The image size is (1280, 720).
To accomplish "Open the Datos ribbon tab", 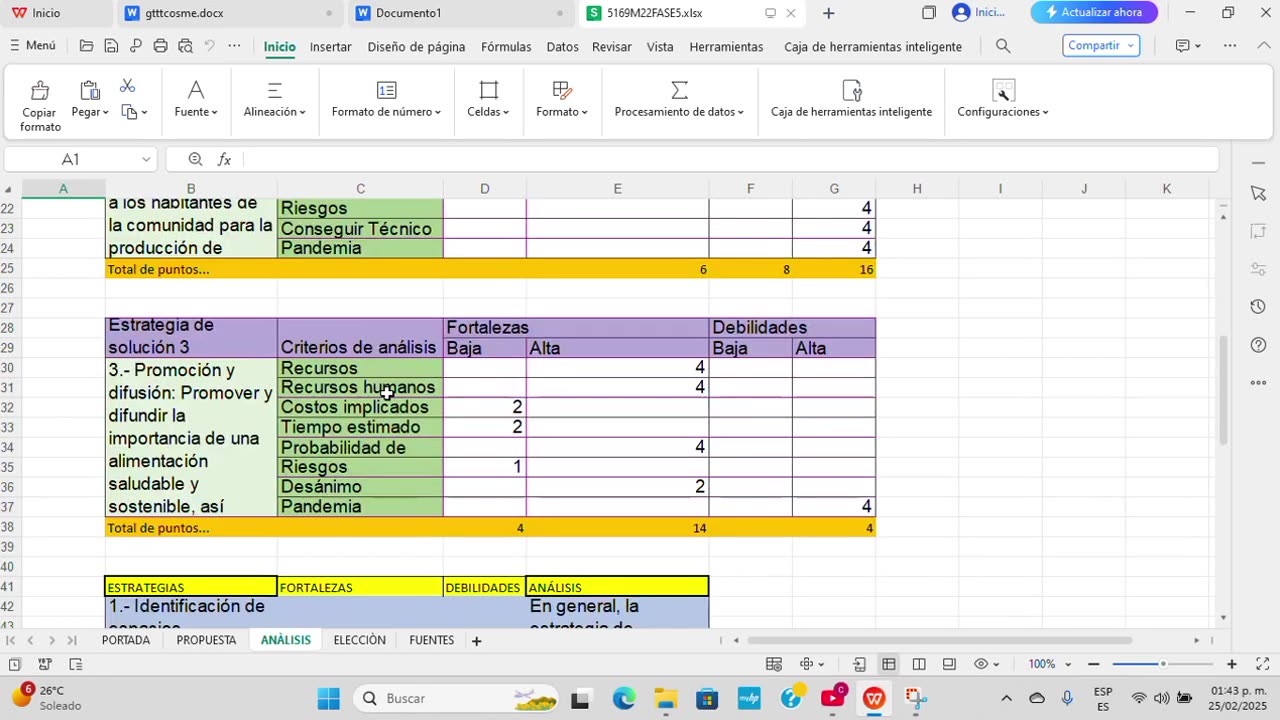I will click(562, 46).
